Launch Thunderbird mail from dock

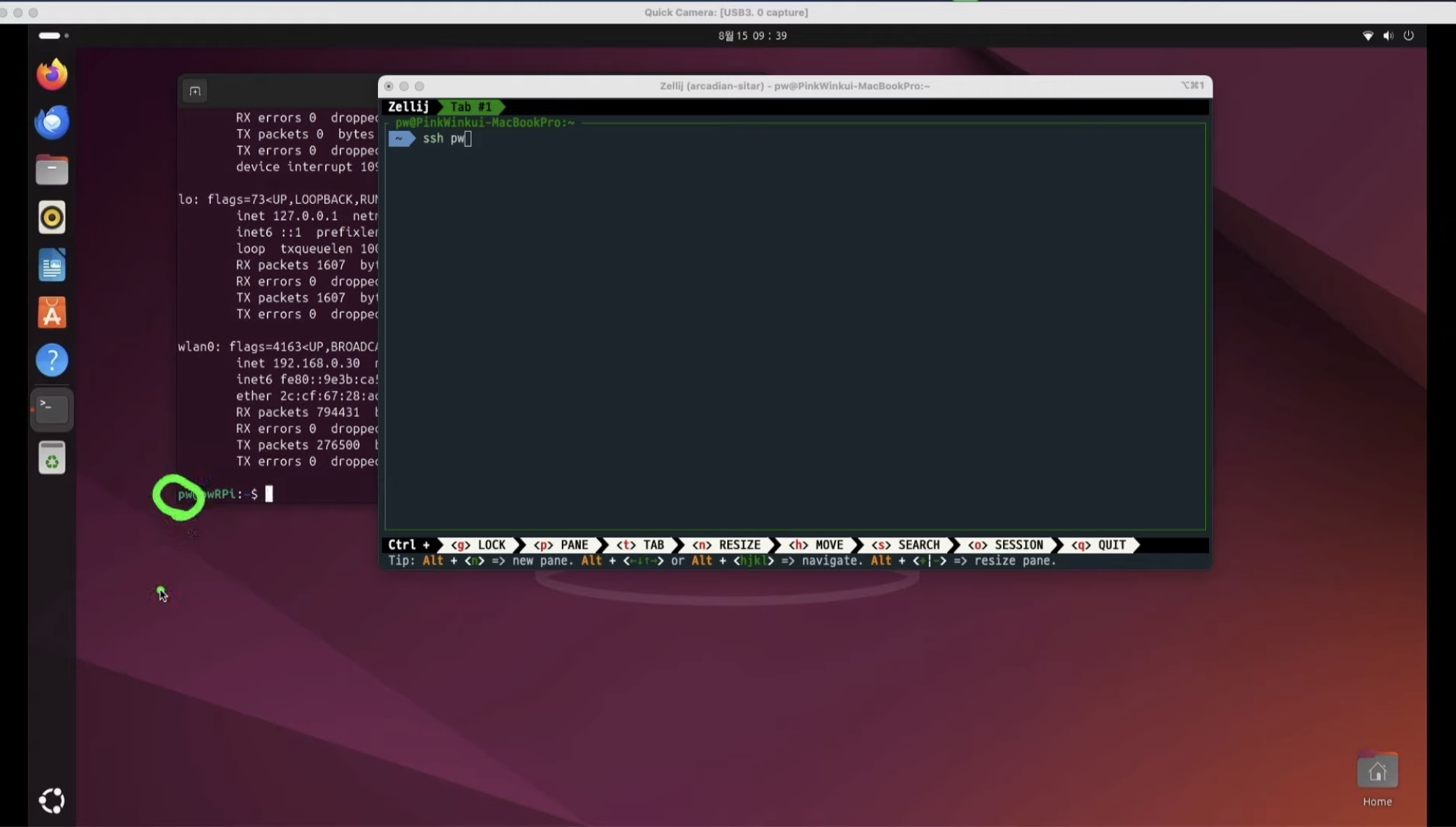pos(51,122)
